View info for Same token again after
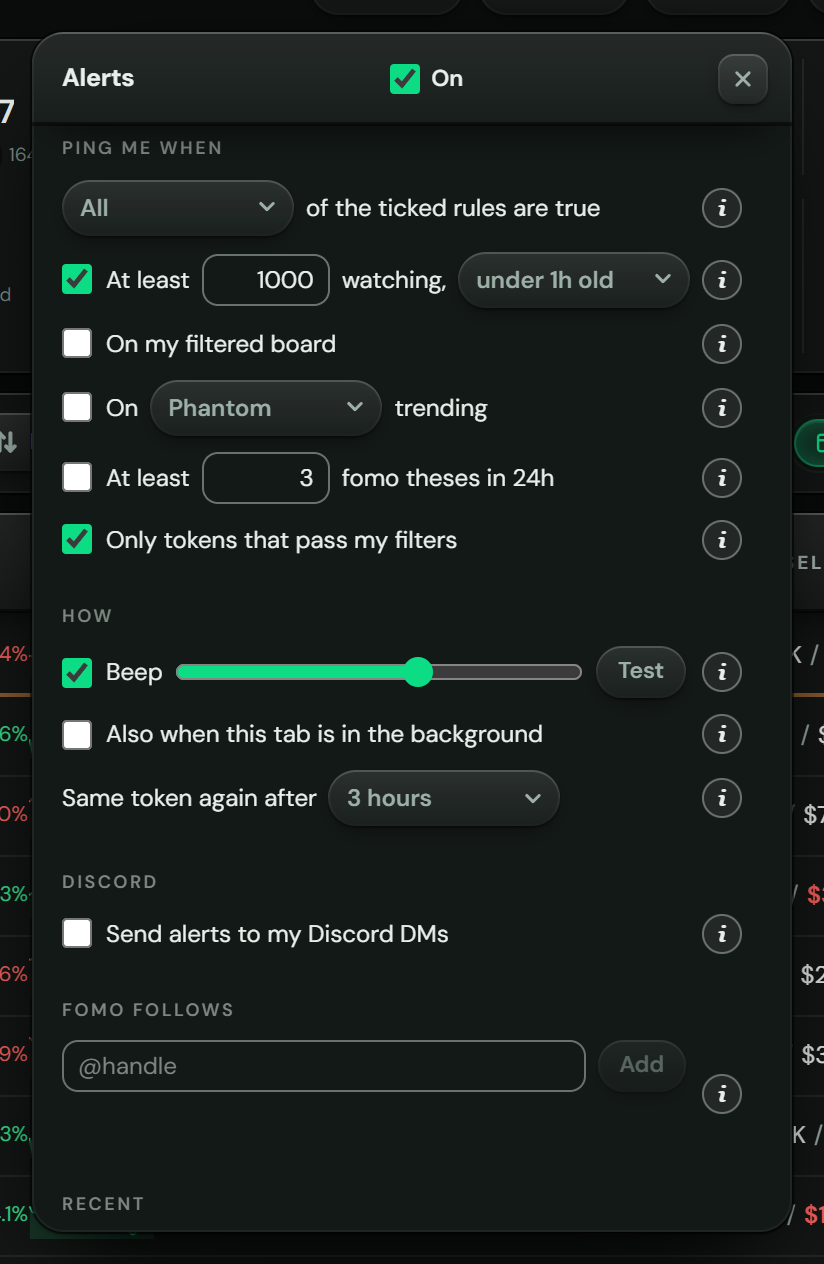Viewport: 824px width, 1264px height. point(722,798)
